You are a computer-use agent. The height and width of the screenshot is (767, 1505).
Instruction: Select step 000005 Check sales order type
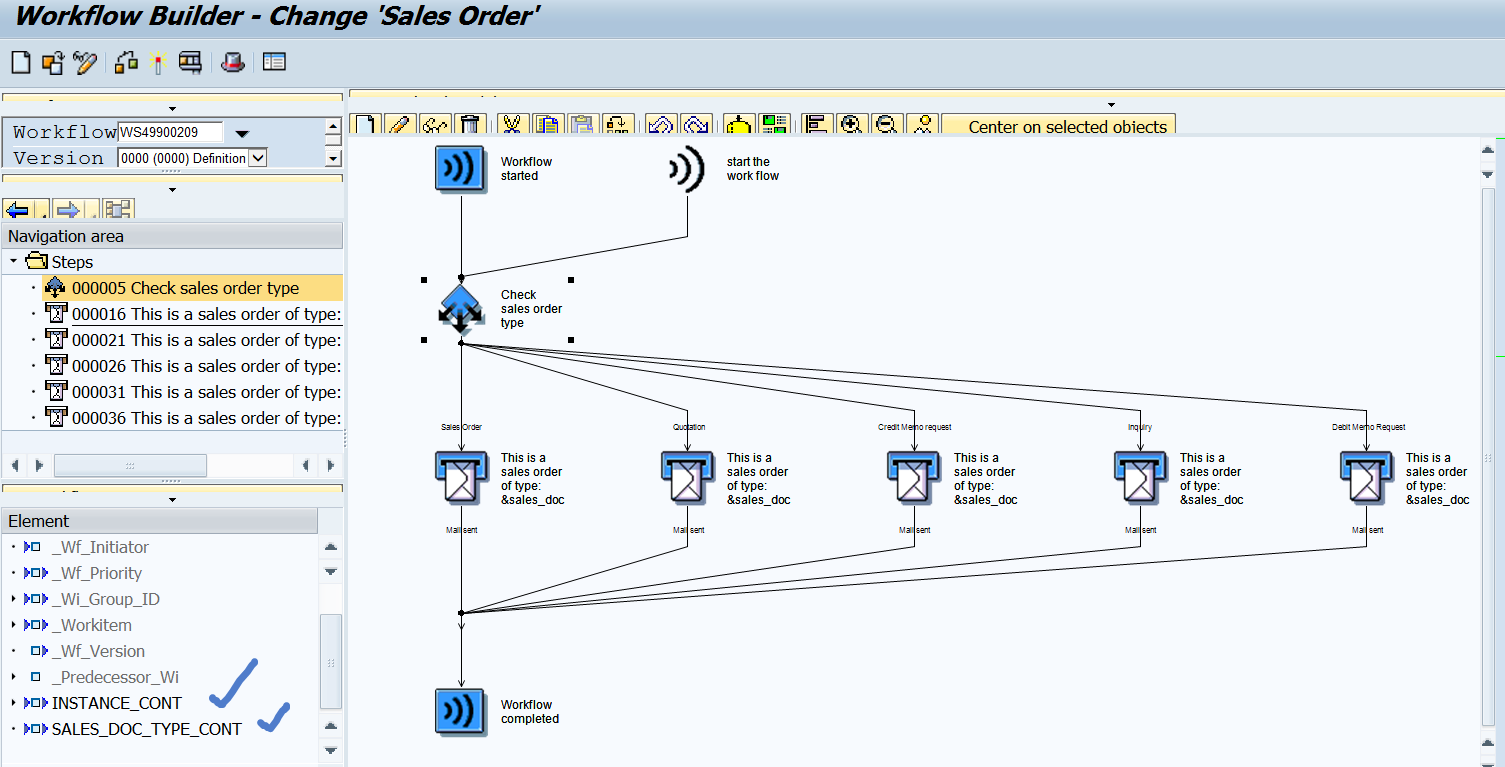(185, 287)
